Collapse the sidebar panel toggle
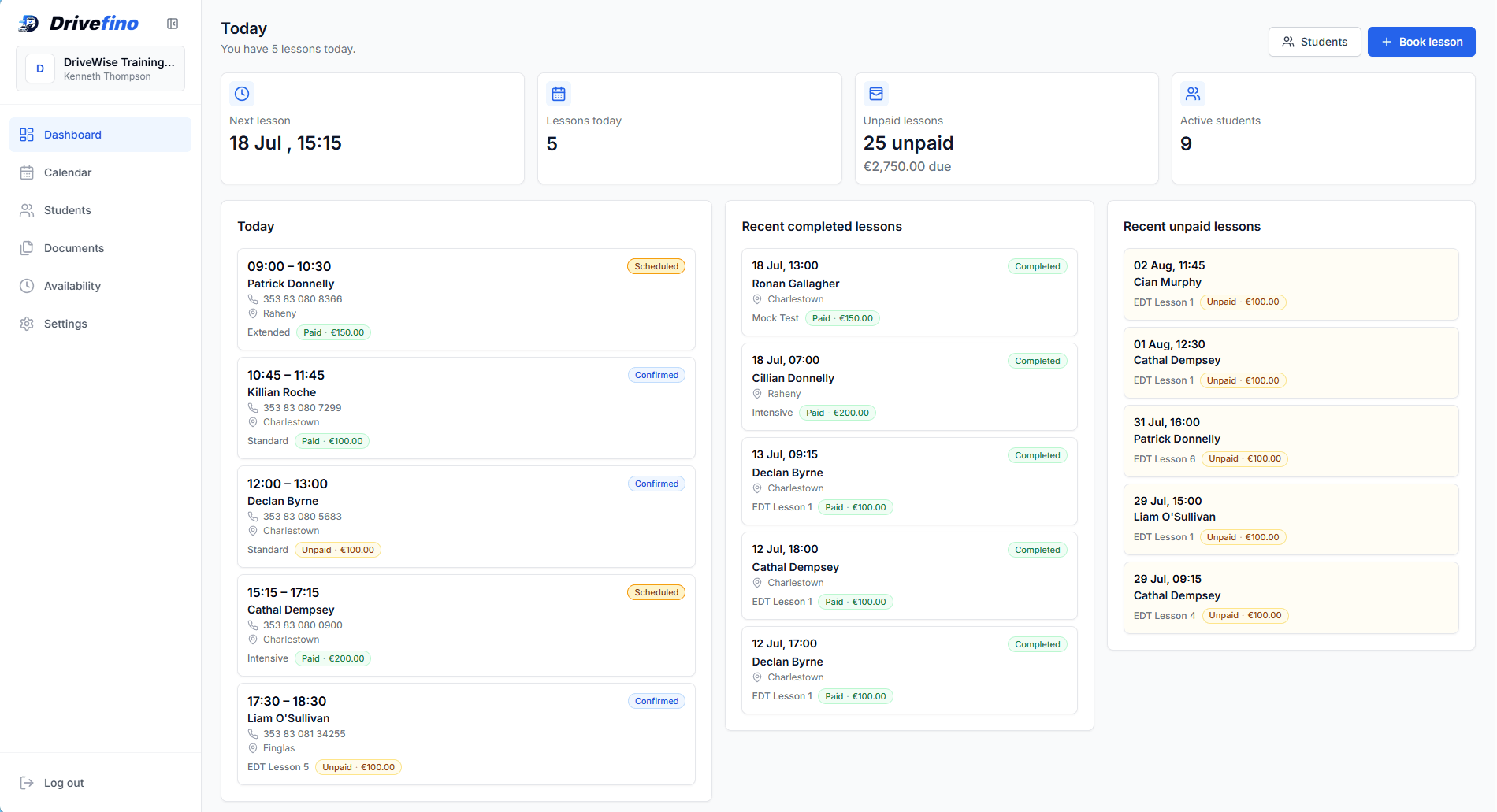The image size is (1497, 812). coord(173,24)
